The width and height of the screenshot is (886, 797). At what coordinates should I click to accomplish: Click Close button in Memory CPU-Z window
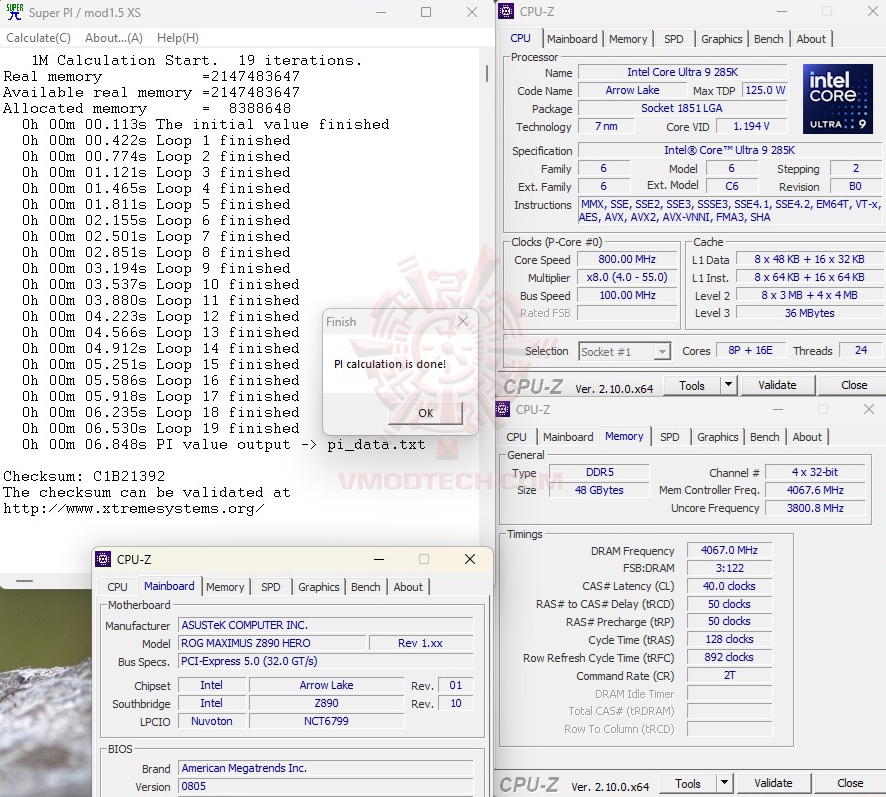(x=849, y=783)
